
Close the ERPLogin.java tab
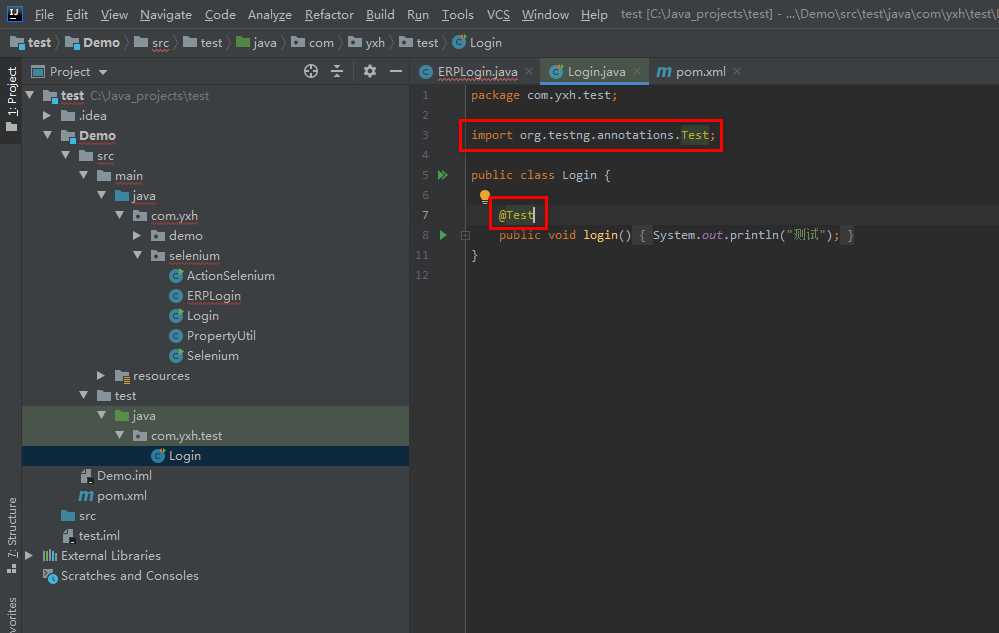coord(529,72)
